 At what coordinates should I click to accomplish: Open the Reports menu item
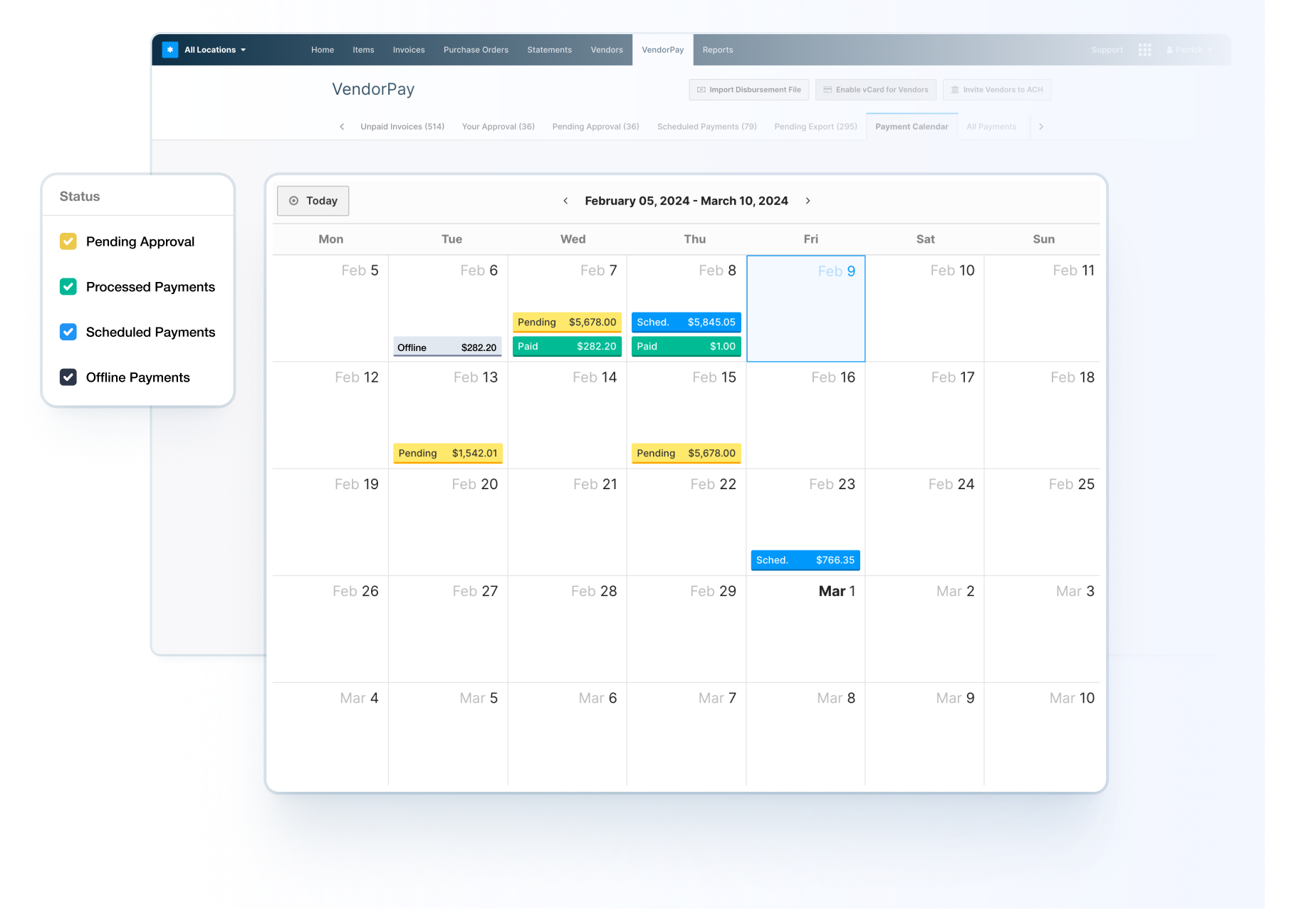(718, 50)
